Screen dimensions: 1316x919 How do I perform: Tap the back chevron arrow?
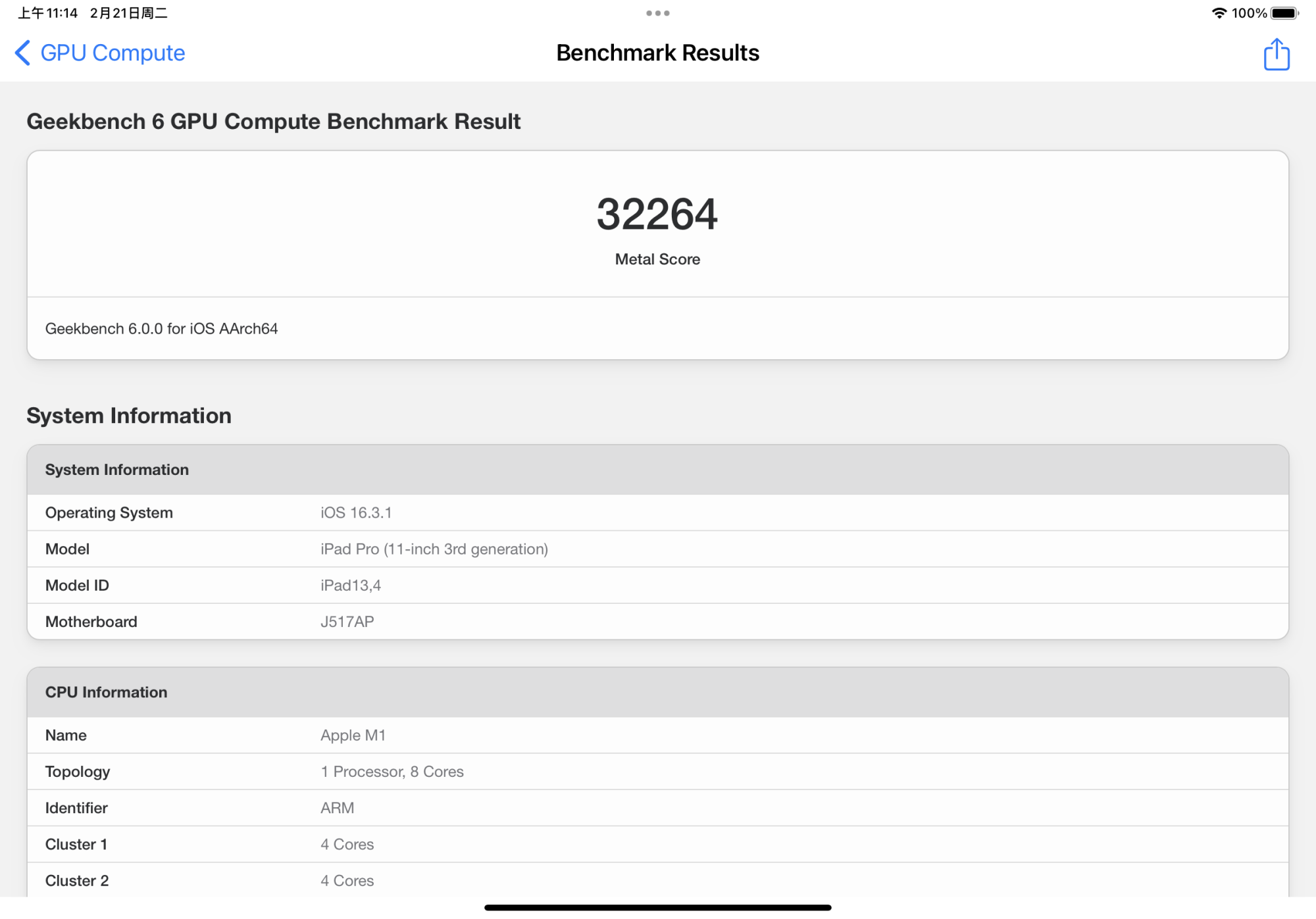point(22,53)
